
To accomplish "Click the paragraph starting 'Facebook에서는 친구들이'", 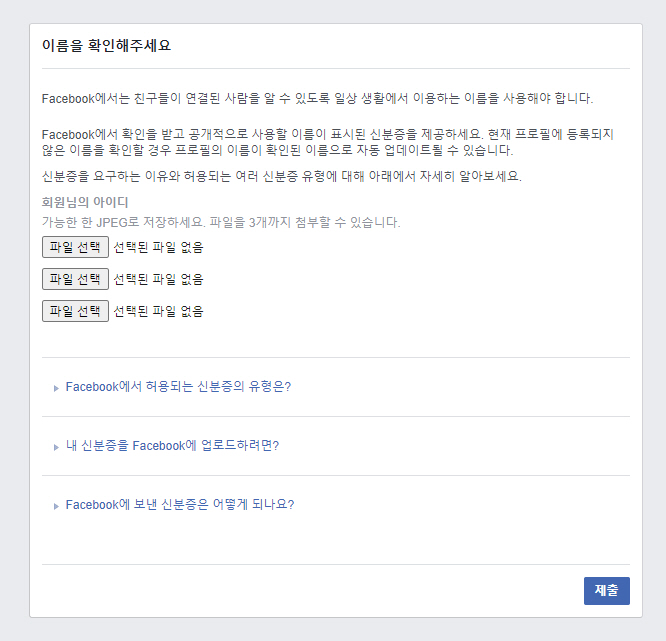I will [x=317, y=99].
